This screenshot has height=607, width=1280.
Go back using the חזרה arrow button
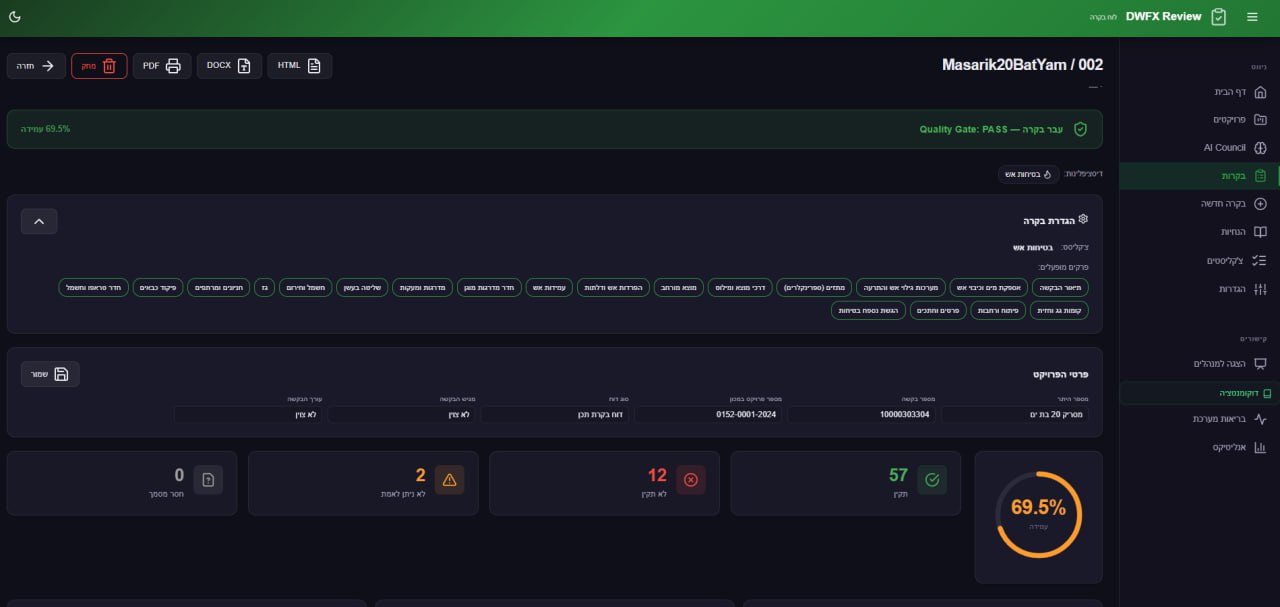click(36, 66)
